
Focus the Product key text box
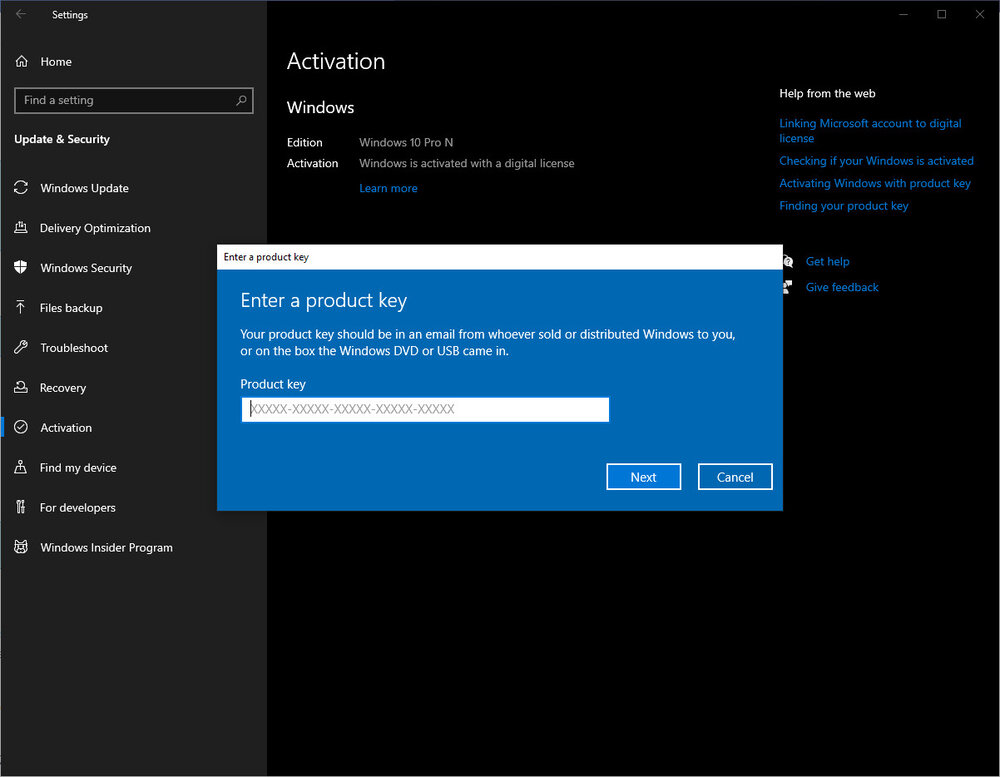click(x=425, y=410)
